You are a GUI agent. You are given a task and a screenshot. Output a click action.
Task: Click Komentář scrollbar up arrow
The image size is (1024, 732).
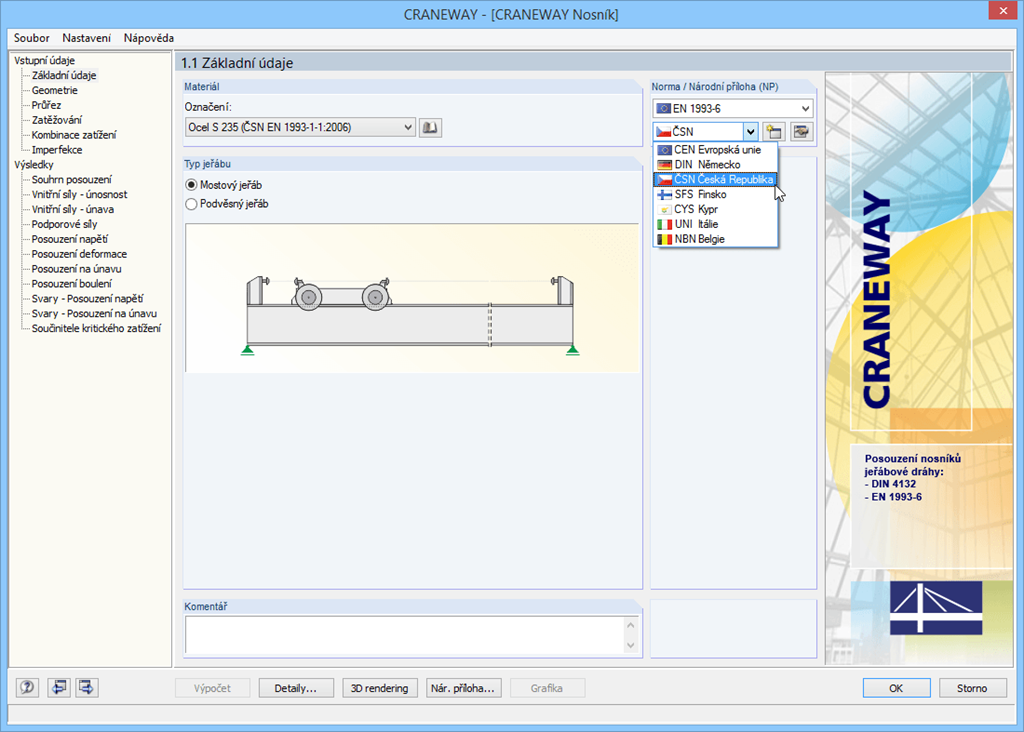coord(631,625)
